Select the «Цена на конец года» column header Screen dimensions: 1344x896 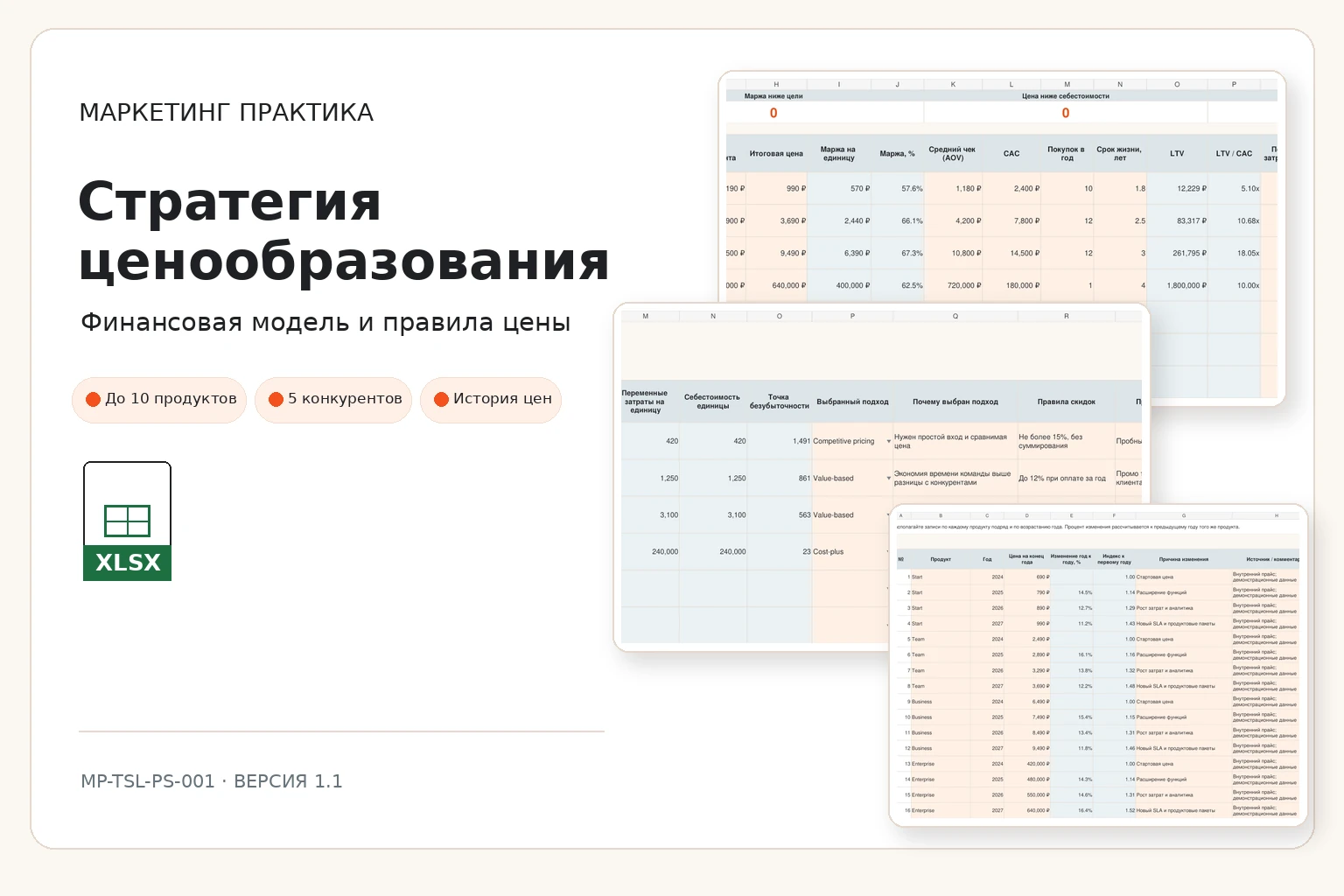[x=1026, y=560]
